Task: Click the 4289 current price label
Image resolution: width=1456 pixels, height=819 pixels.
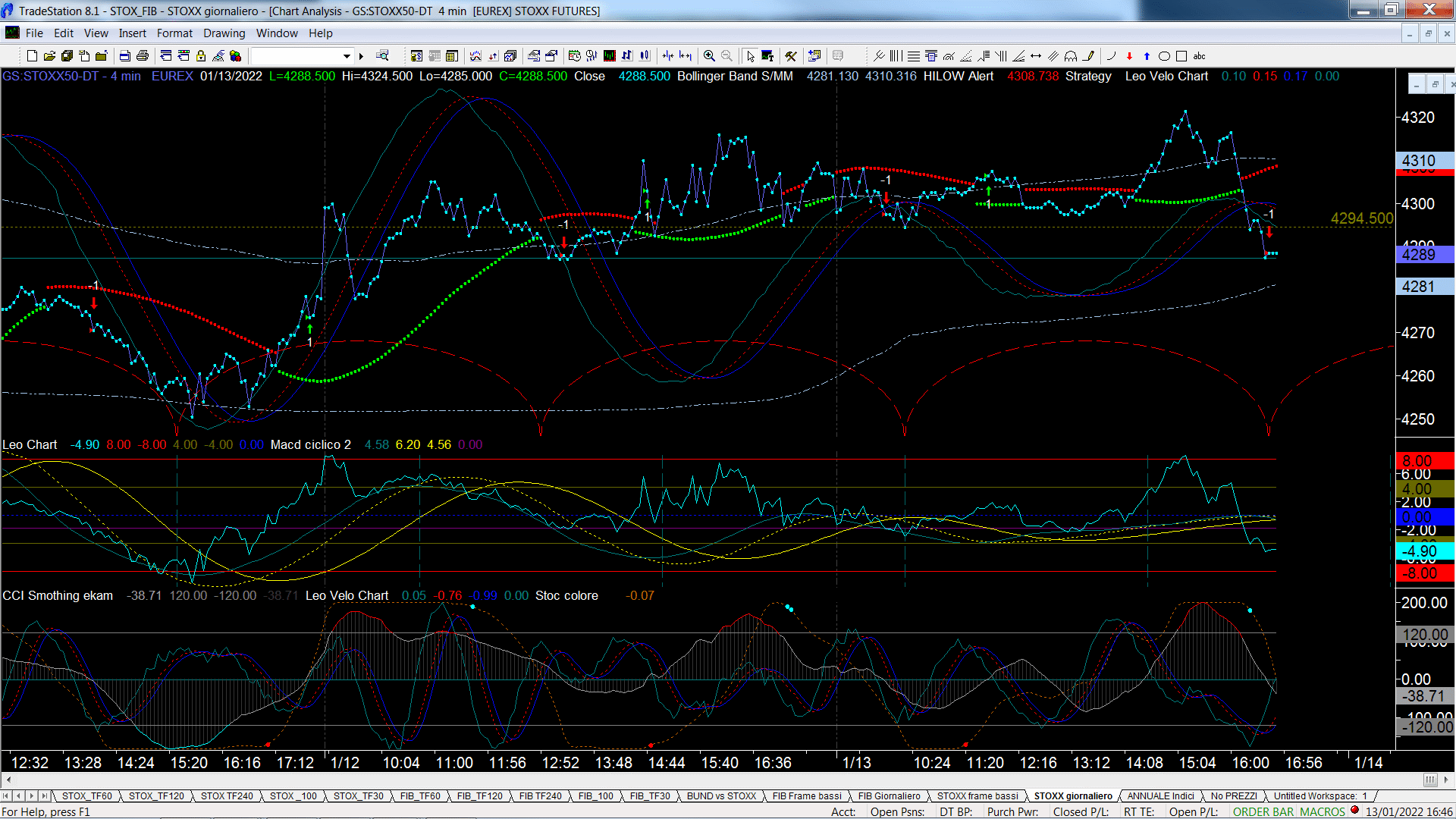Action: tap(1424, 255)
